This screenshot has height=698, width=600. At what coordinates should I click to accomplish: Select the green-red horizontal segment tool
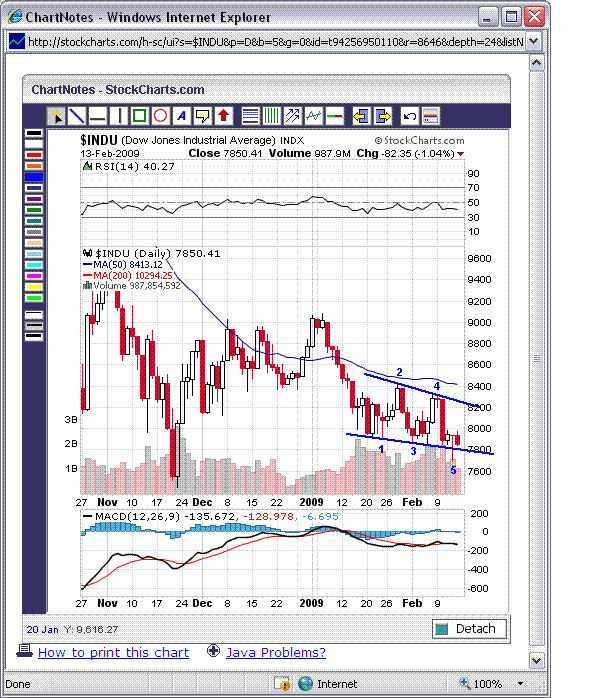(x=335, y=117)
